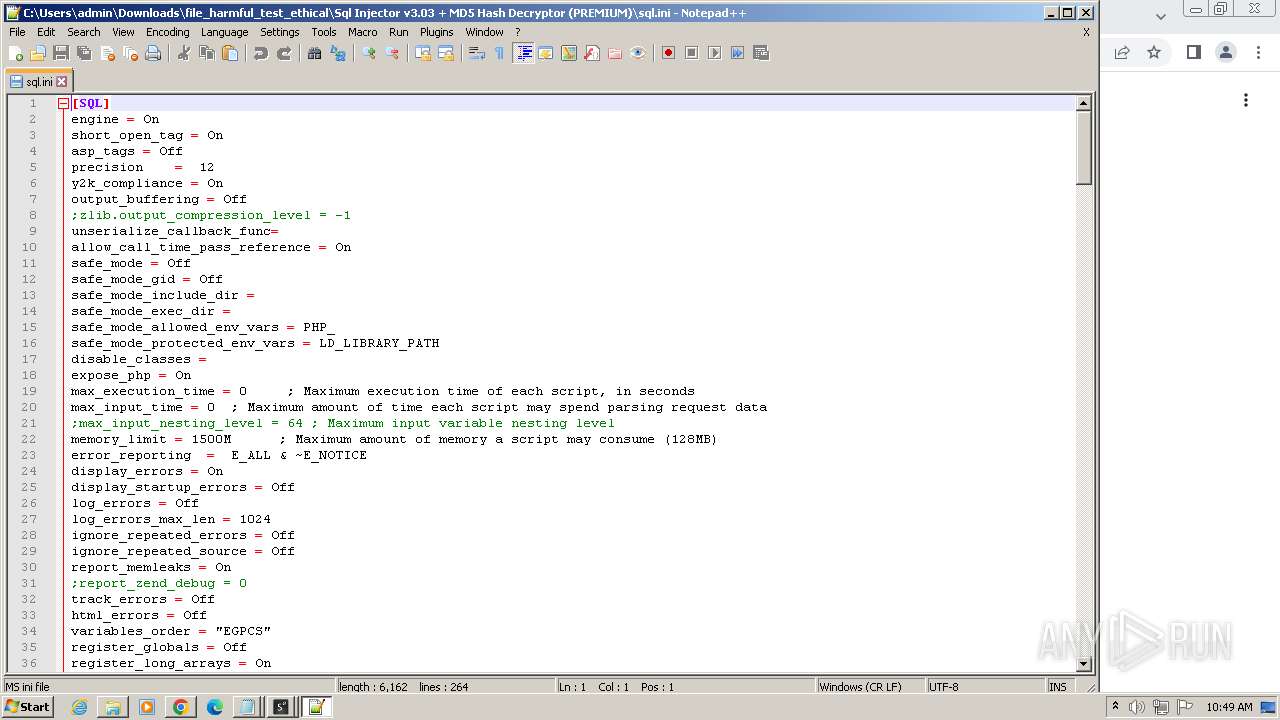Viewport: 1280px width, 720px height.
Task: Open the Encoding menu
Action: coord(167,32)
